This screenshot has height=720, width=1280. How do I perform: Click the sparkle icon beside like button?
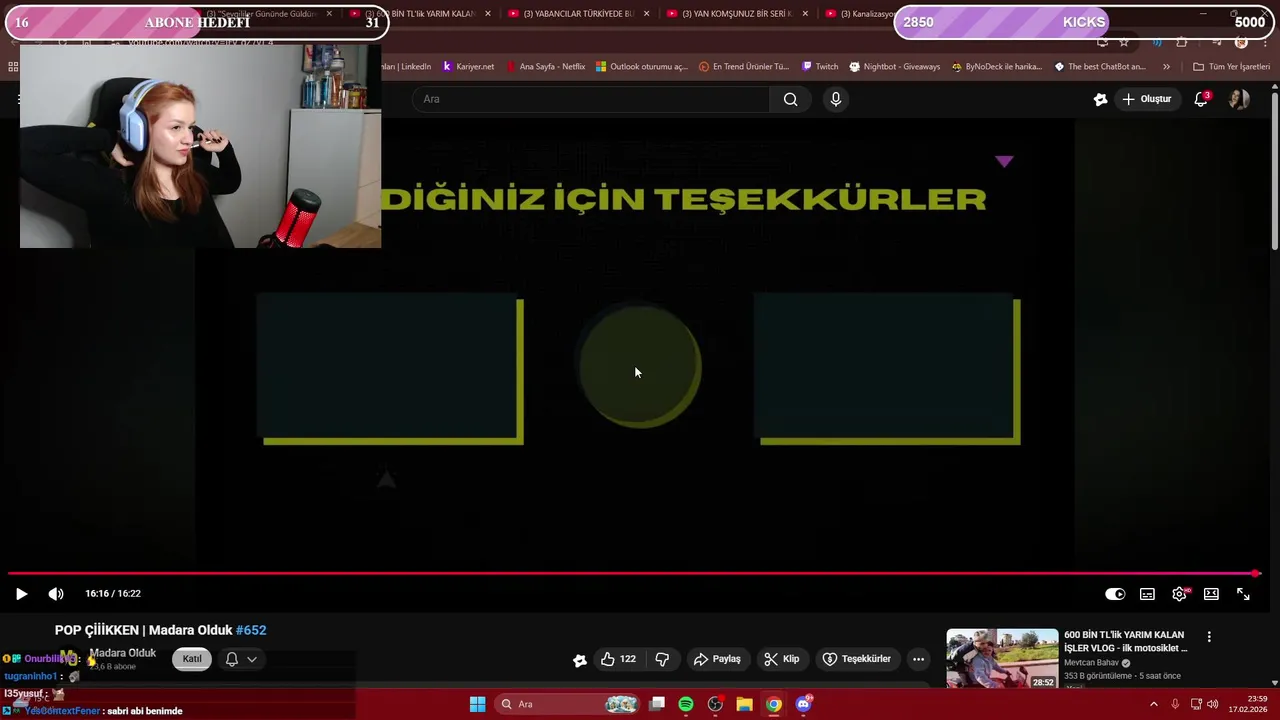[579, 659]
